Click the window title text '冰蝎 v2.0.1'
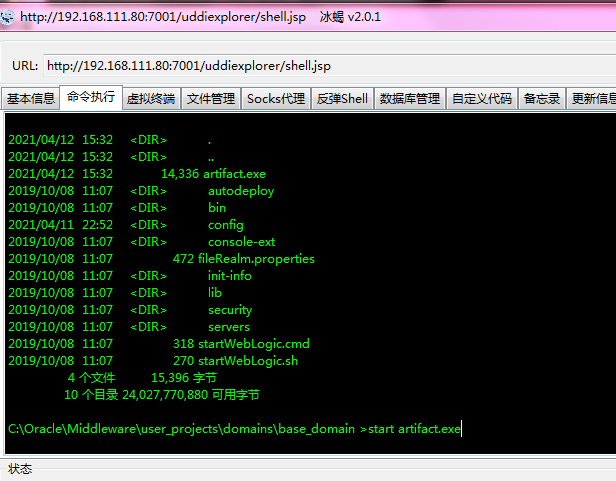 pyautogui.click(x=350, y=17)
